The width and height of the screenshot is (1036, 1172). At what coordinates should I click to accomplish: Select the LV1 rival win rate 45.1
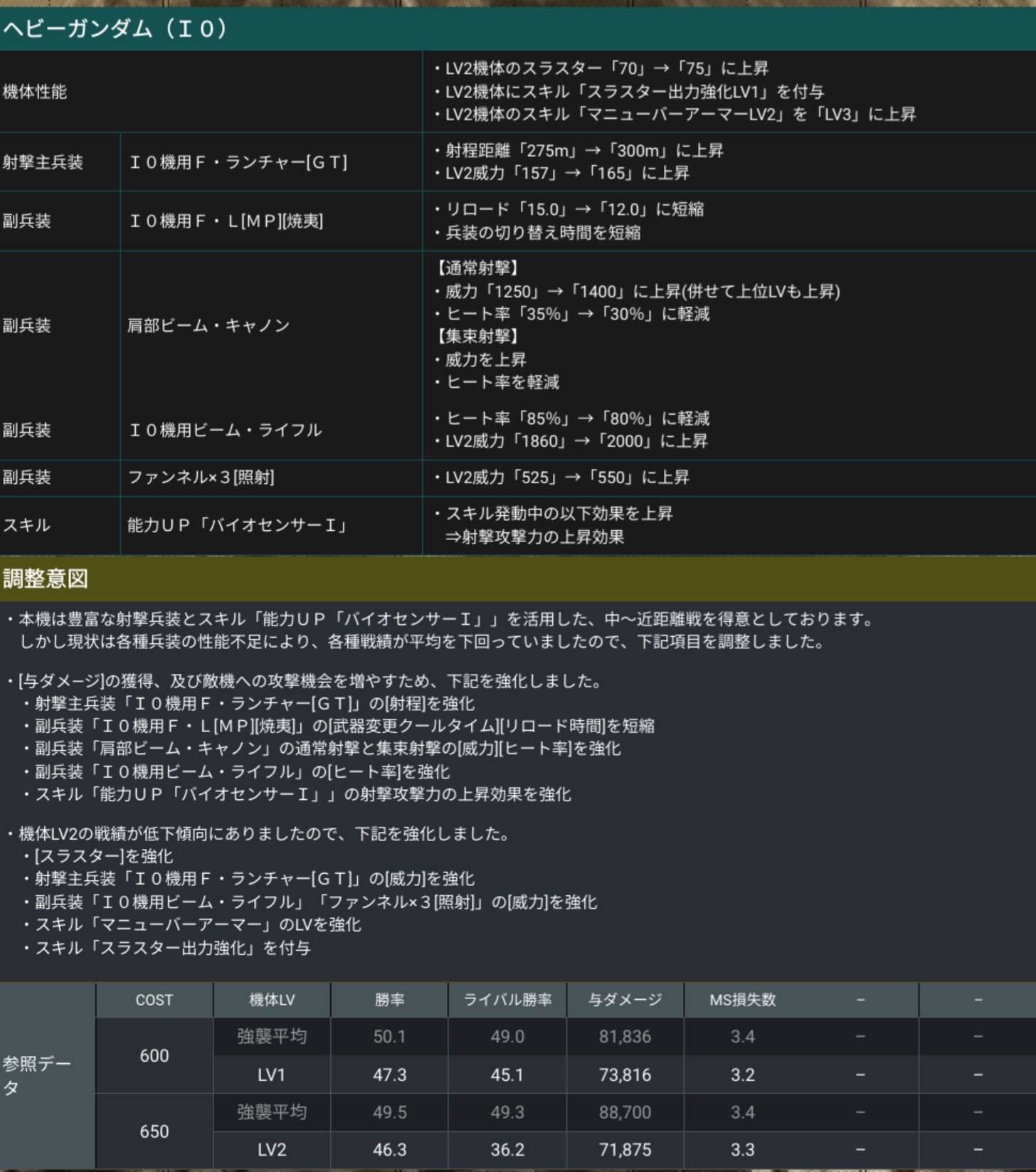(507, 1075)
